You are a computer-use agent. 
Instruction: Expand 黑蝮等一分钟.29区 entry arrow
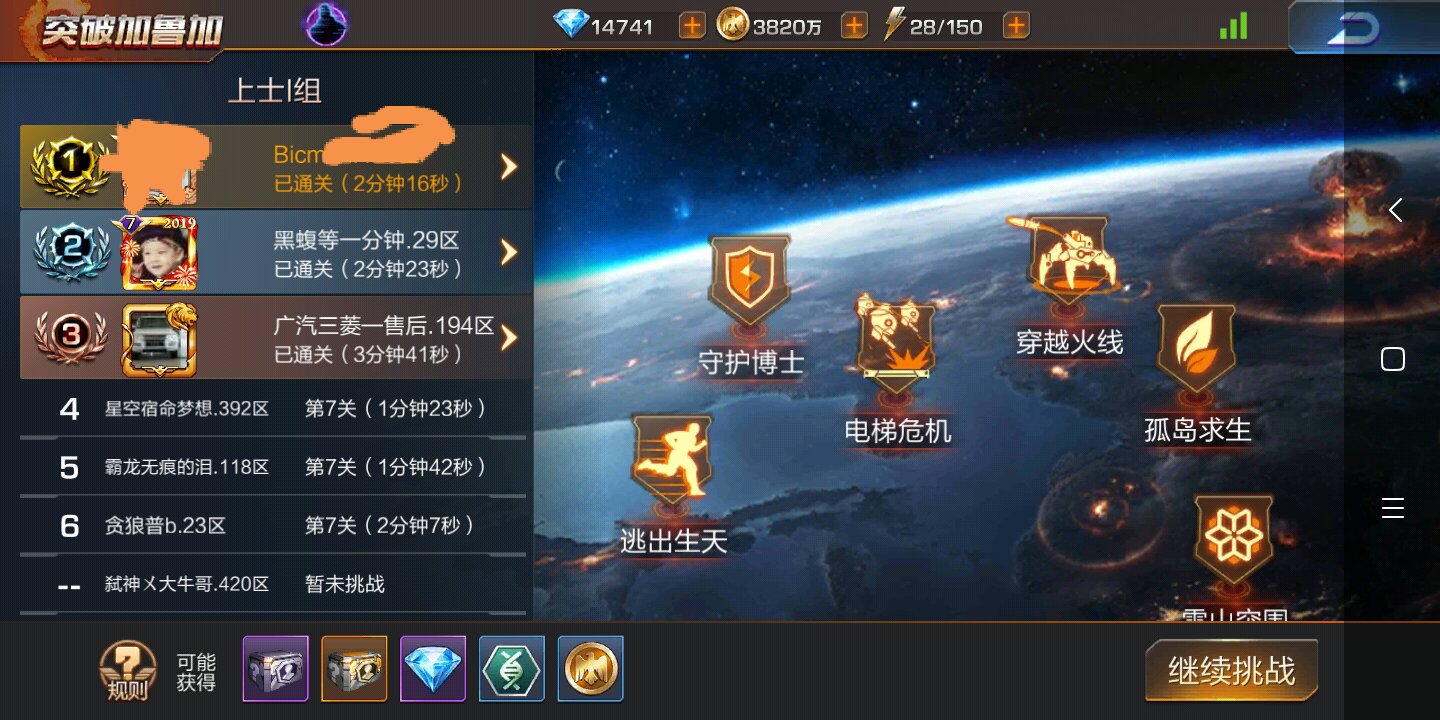pyautogui.click(x=509, y=252)
